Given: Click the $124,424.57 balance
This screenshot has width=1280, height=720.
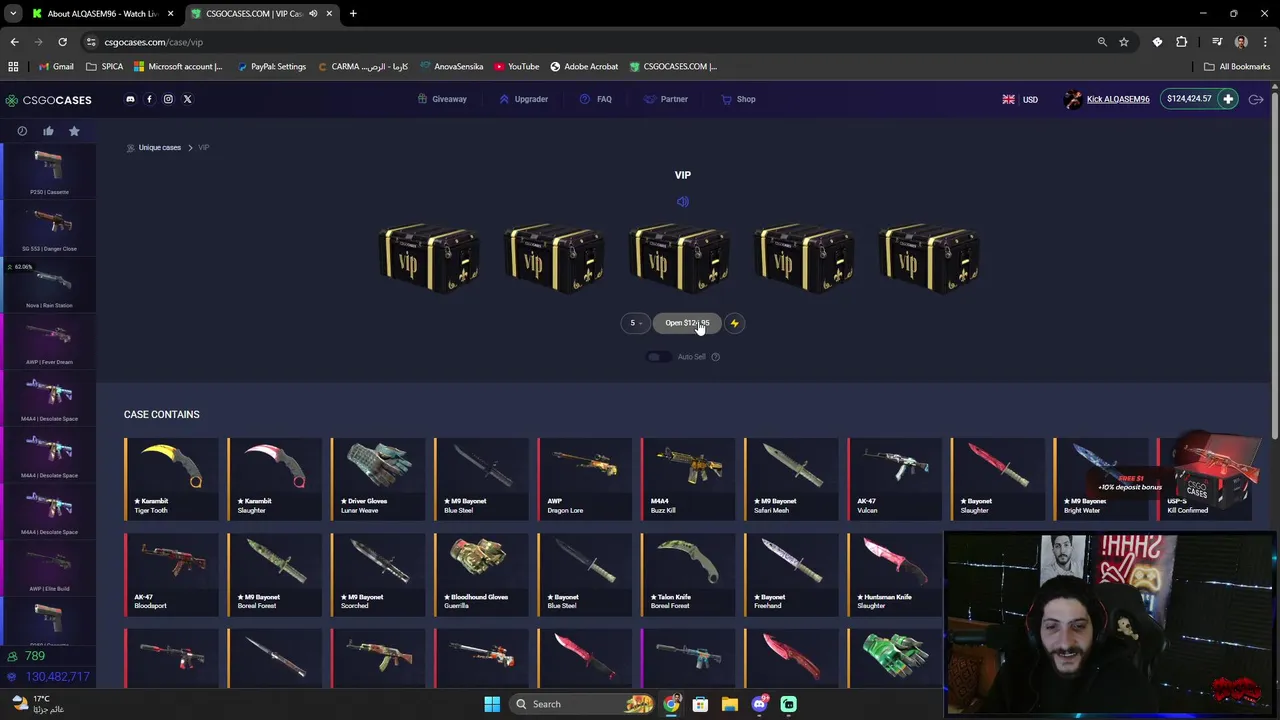Looking at the screenshot, I should (x=1189, y=99).
